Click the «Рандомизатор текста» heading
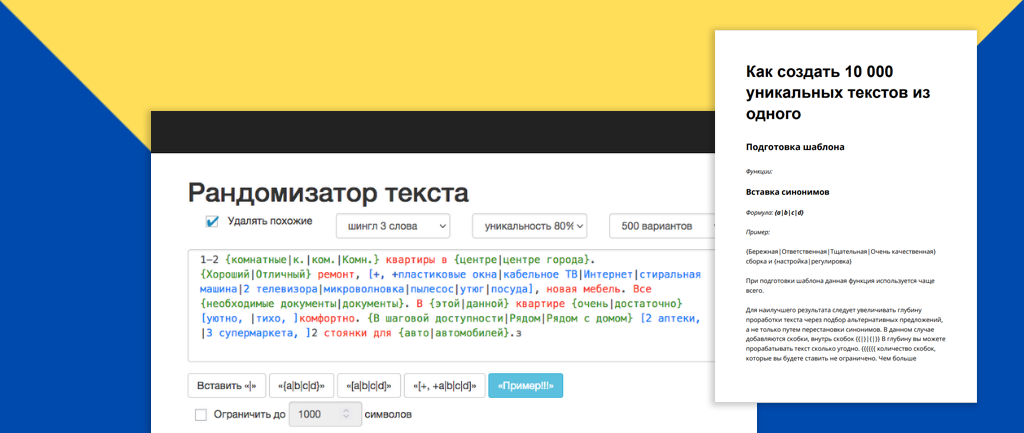The width and height of the screenshot is (1024, 433). 328,193
